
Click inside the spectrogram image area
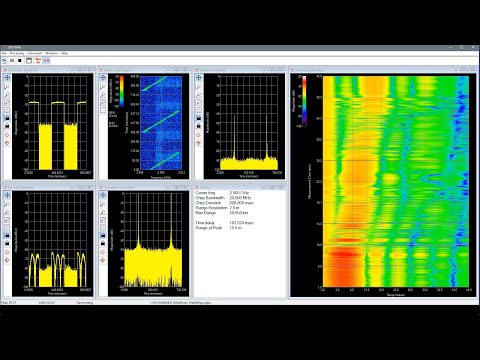point(161,123)
